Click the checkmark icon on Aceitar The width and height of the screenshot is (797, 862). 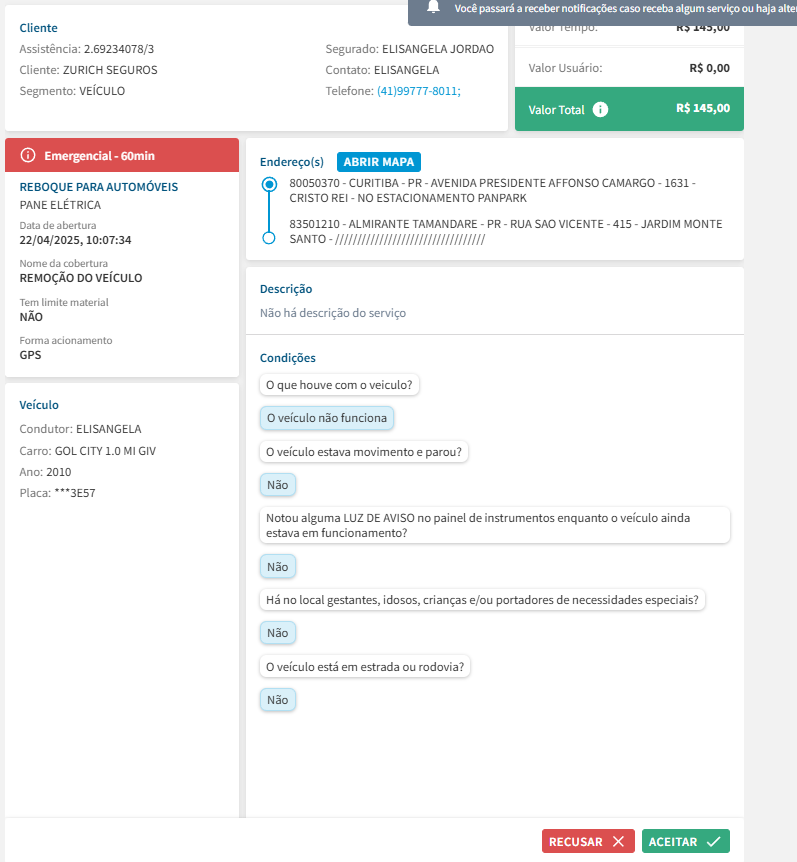[x=713, y=842]
